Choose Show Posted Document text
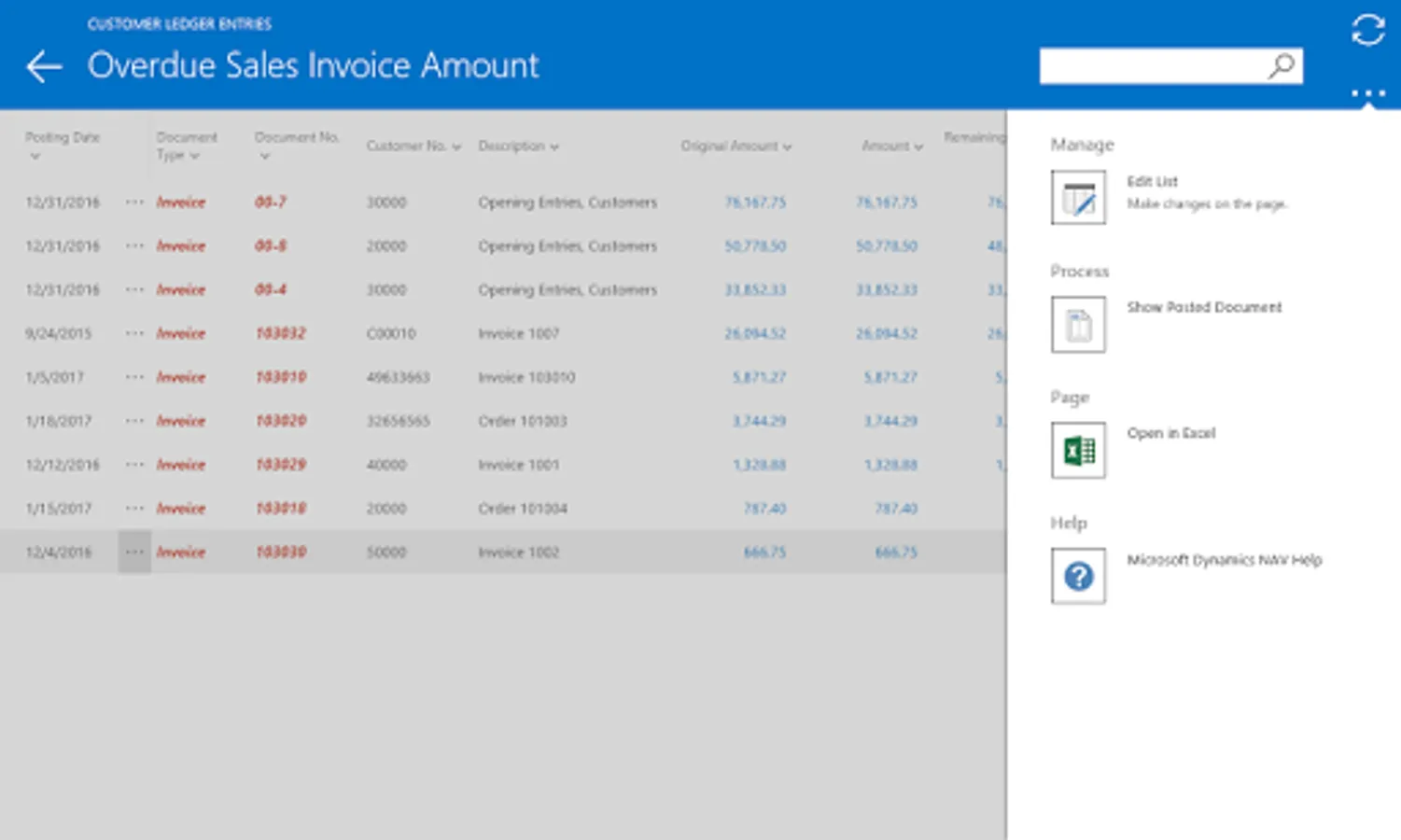 (1203, 307)
